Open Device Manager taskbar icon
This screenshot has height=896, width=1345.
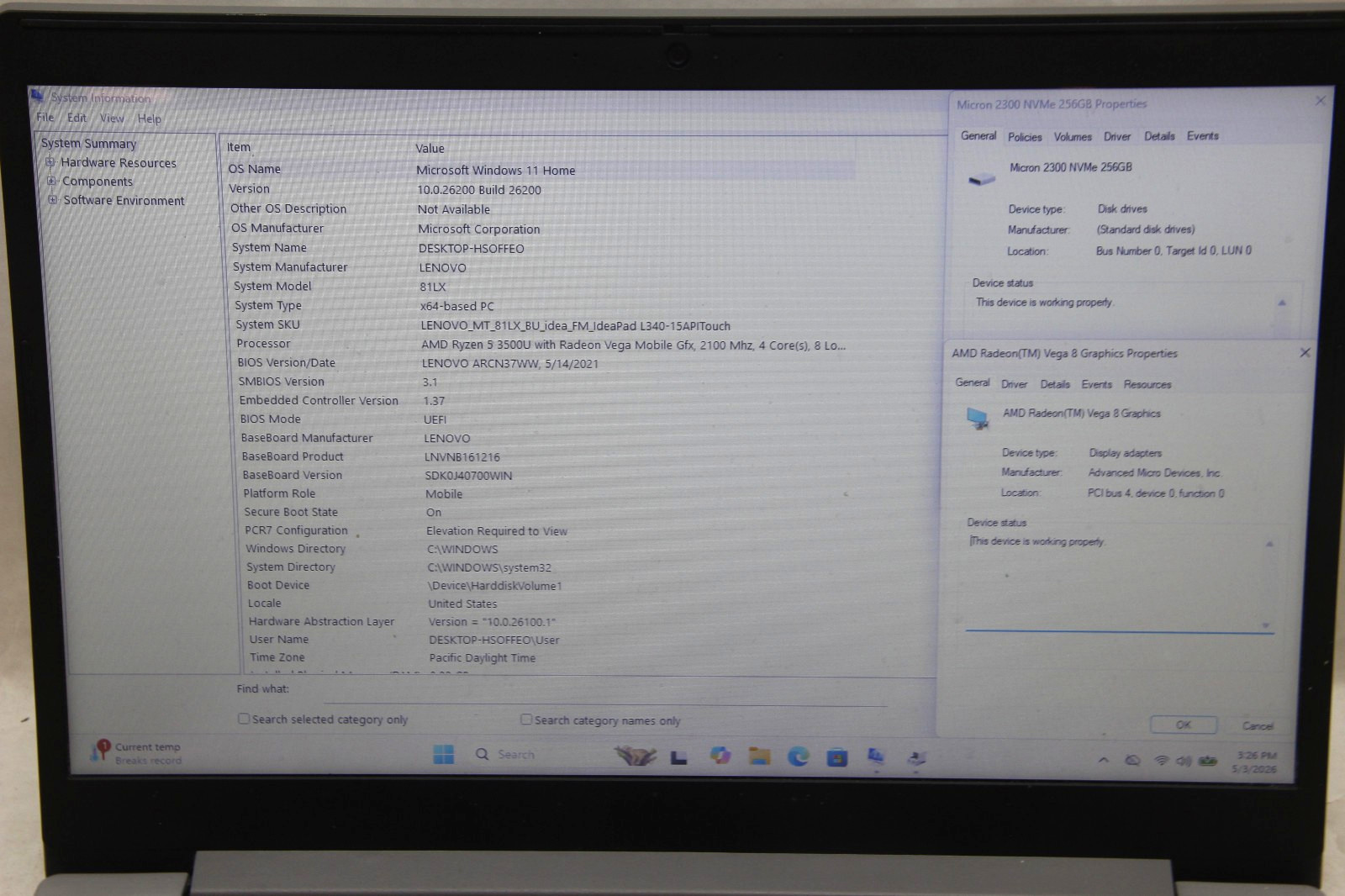point(916,757)
